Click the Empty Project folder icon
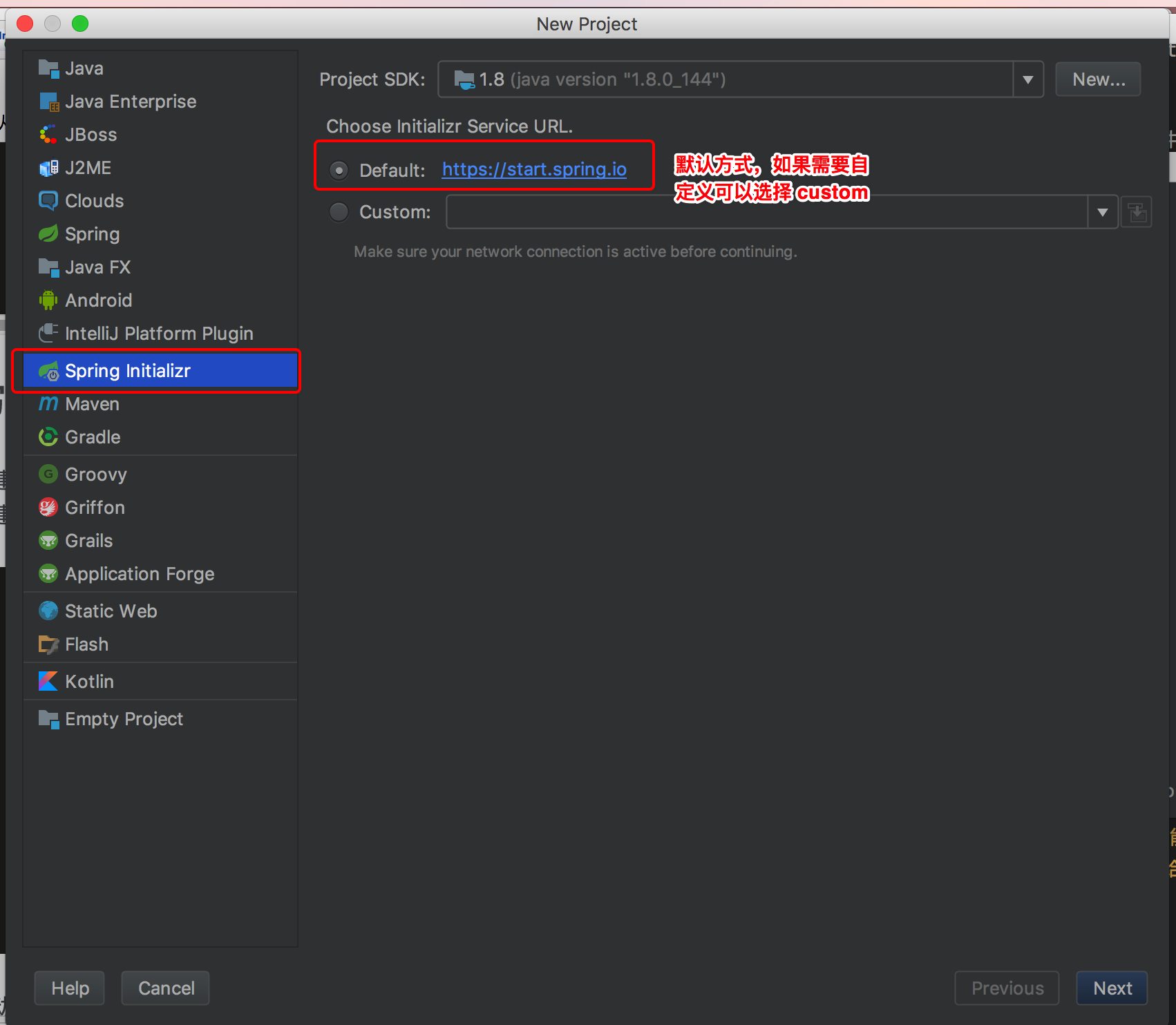This screenshot has height=1025, width=1176. click(48, 719)
